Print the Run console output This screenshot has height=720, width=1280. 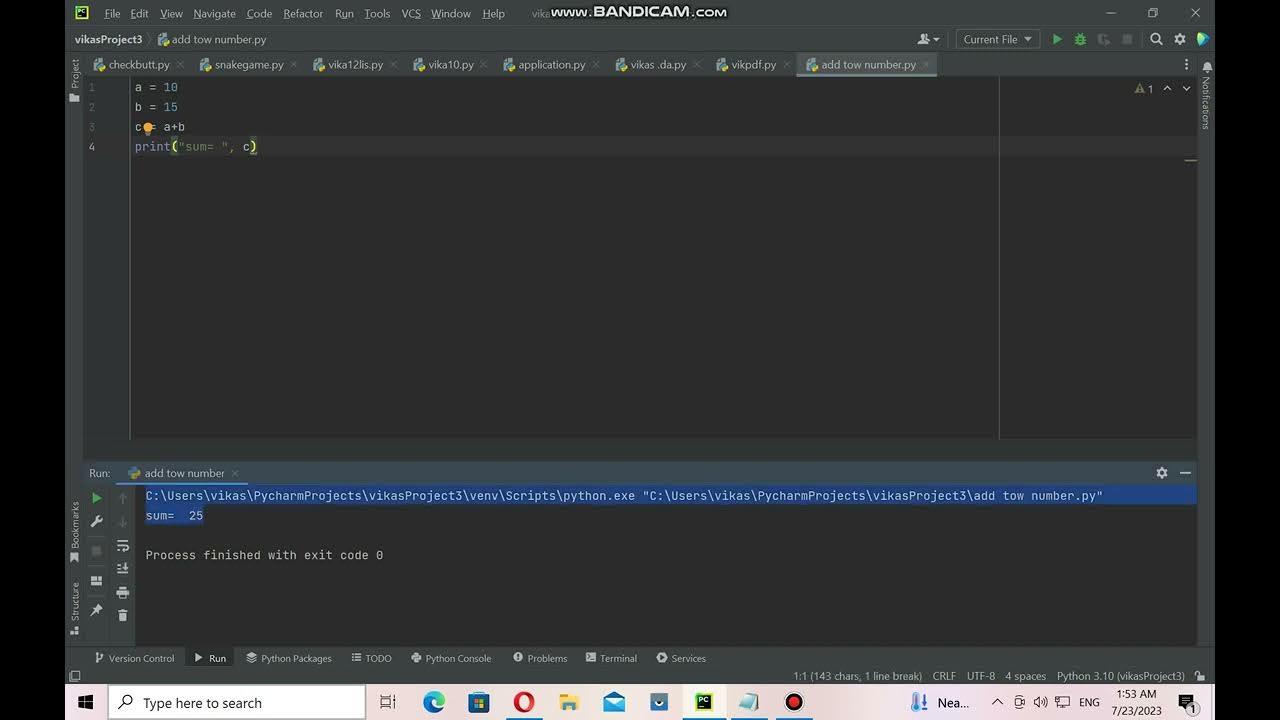click(x=123, y=592)
